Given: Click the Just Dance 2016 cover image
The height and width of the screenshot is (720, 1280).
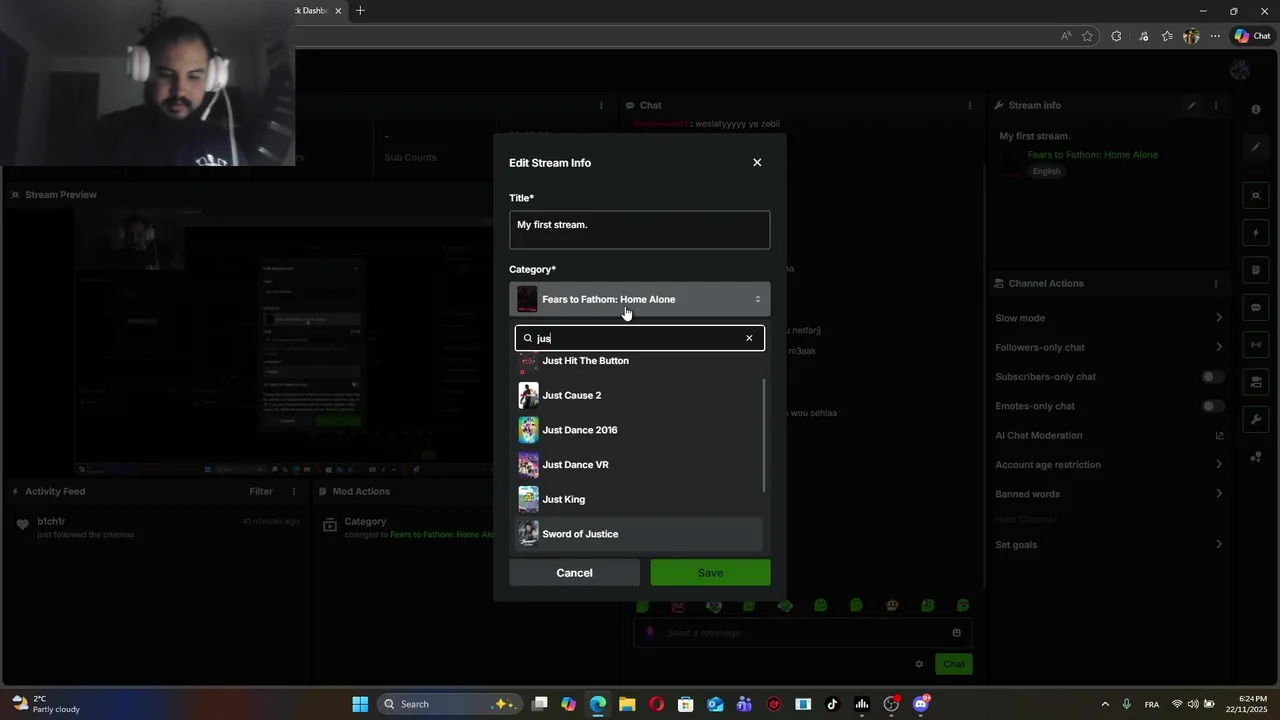Looking at the screenshot, I should [x=528, y=430].
